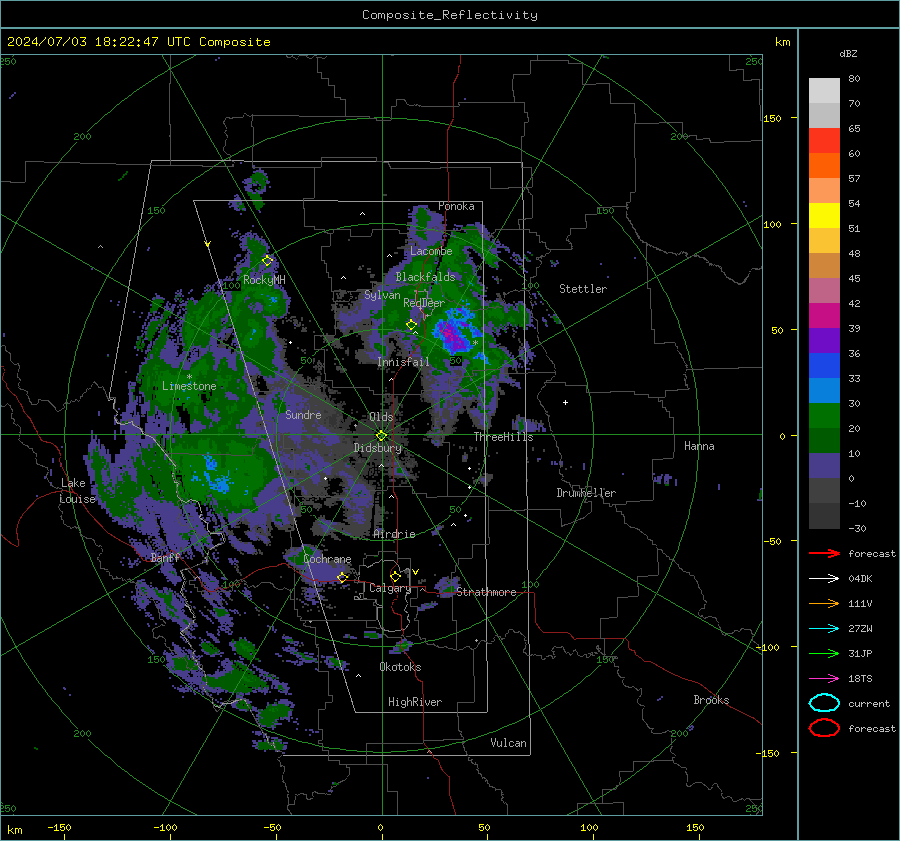Click the HighRiver town label

[415, 702]
